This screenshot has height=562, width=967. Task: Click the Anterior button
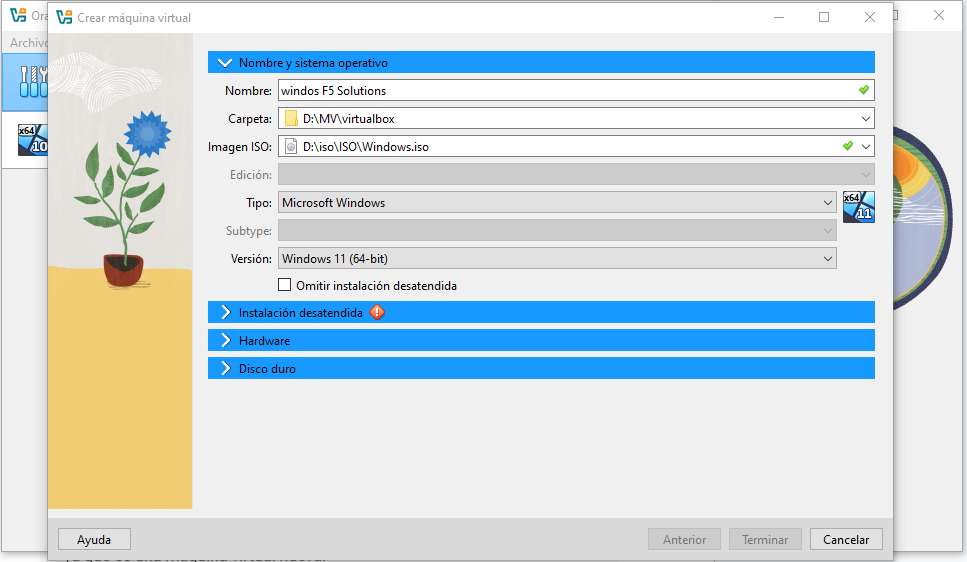[x=685, y=540]
